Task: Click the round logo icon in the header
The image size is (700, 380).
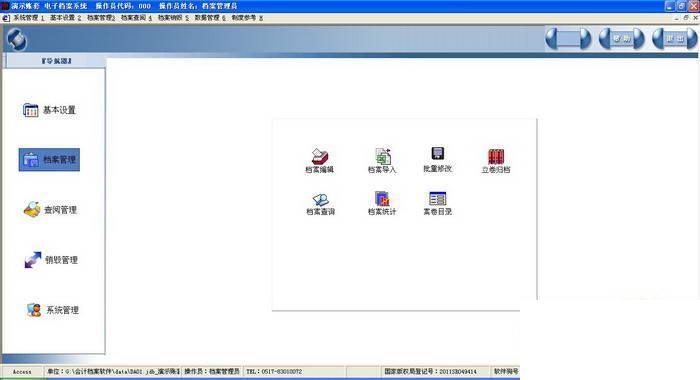Action: (x=17, y=40)
